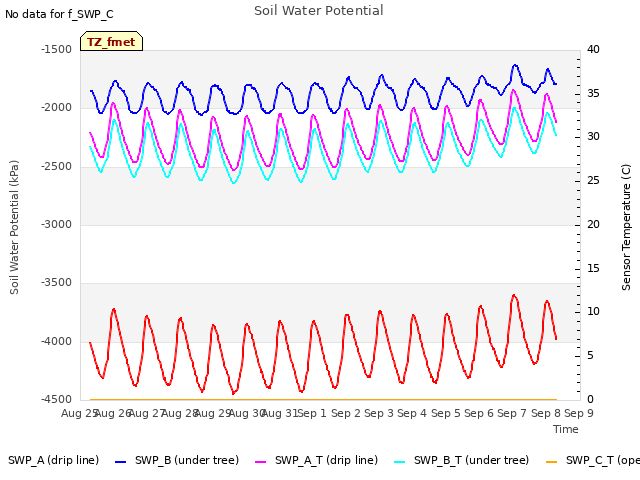Click the 'No data for f_SWP_C' message
The height and width of the screenshot is (480, 640).
pyautogui.click(x=59, y=14)
